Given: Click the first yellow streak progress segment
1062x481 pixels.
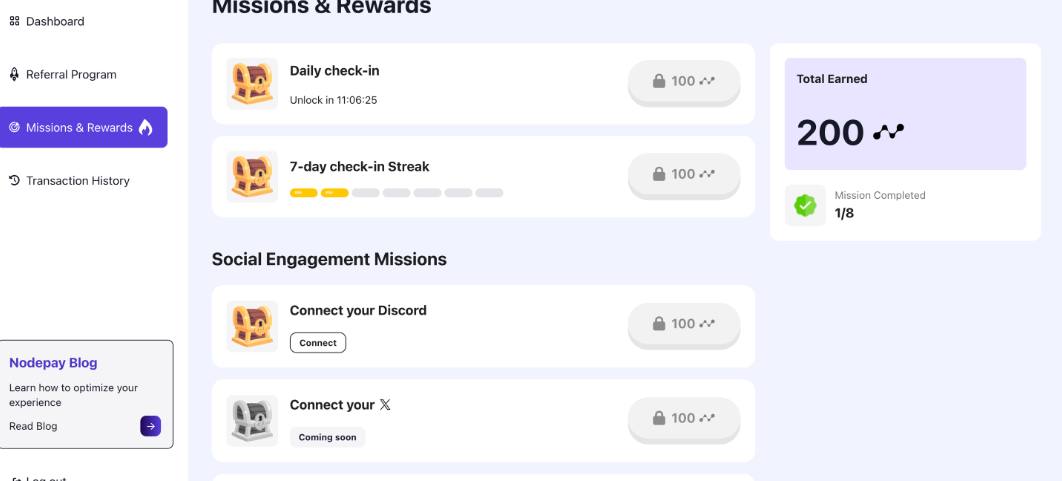Looking at the screenshot, I should point(304,193).
